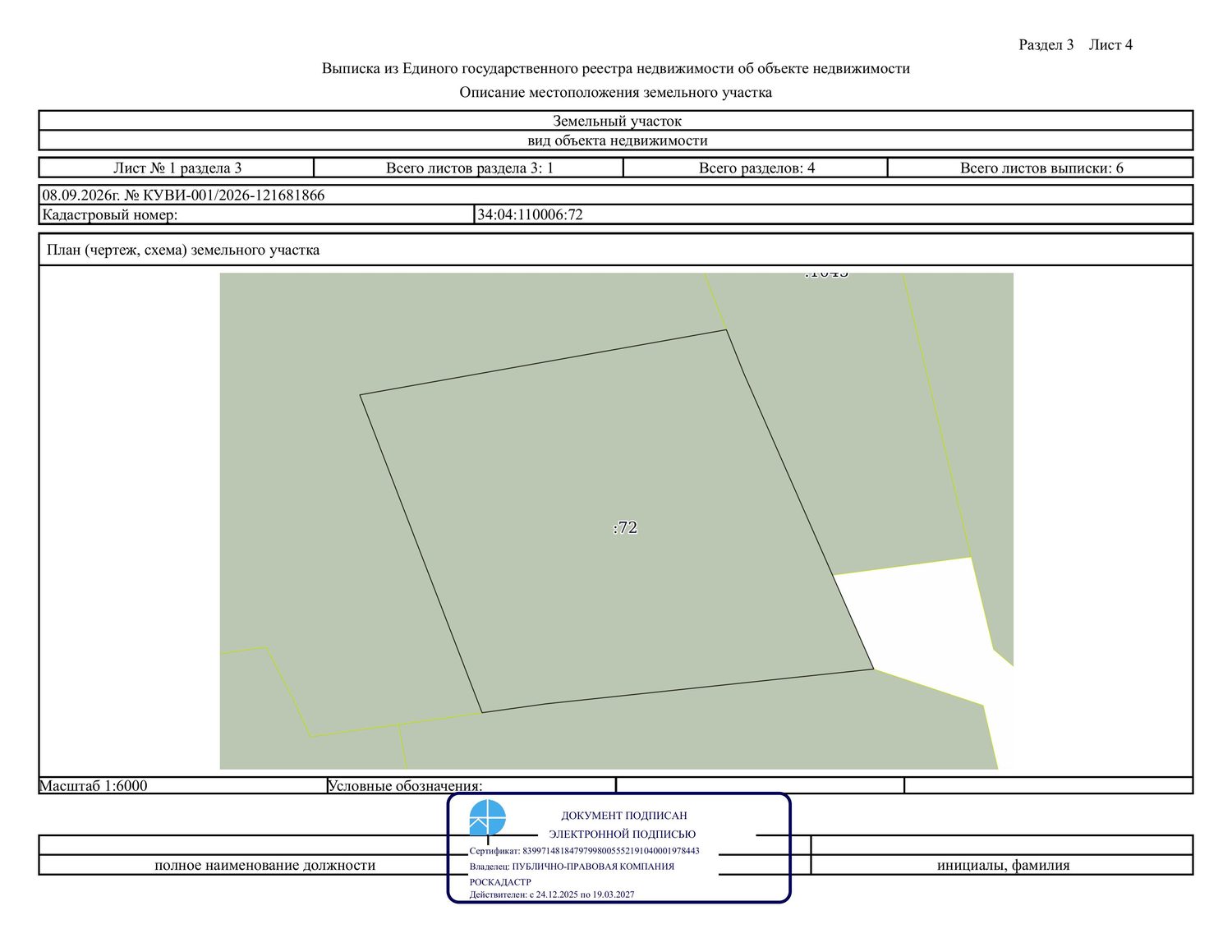The width and height of the screenshot is (1232, 952).
Task: Click 'Всего листов раздела 3: 1' cell
Action: 469,168
